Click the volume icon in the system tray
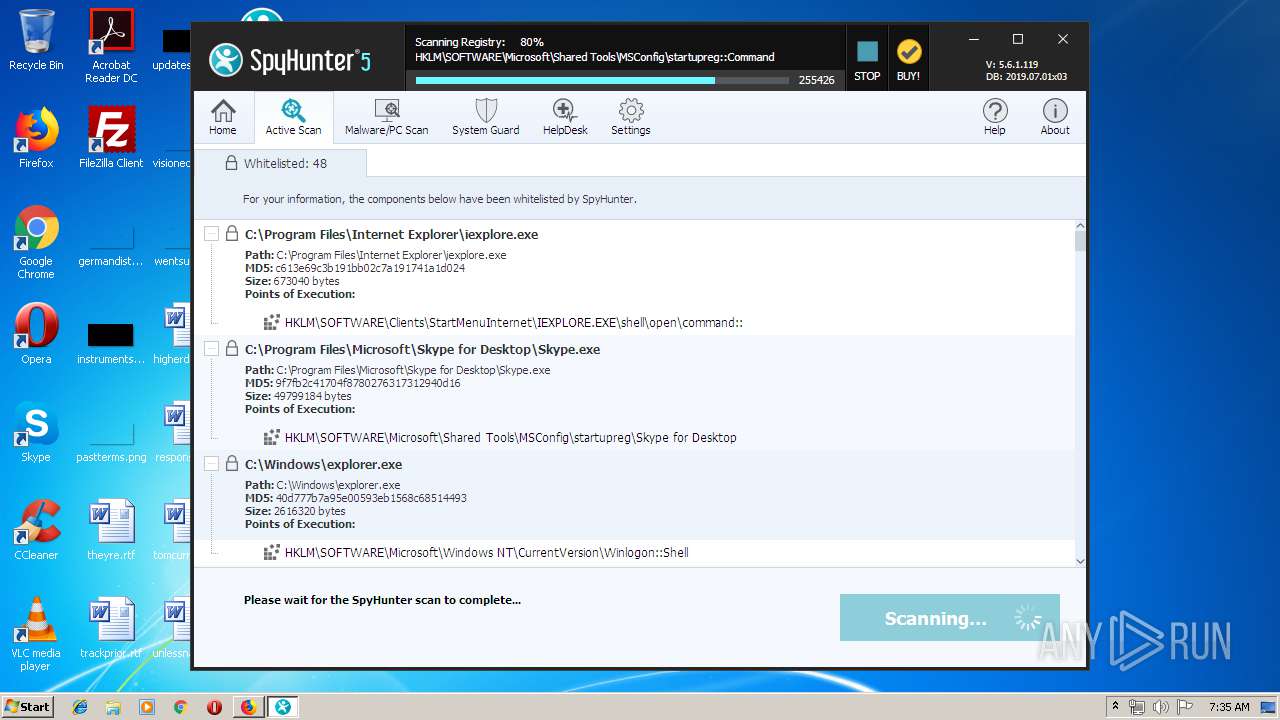This screenshot has width=1280, height=720. (1162, 706)
